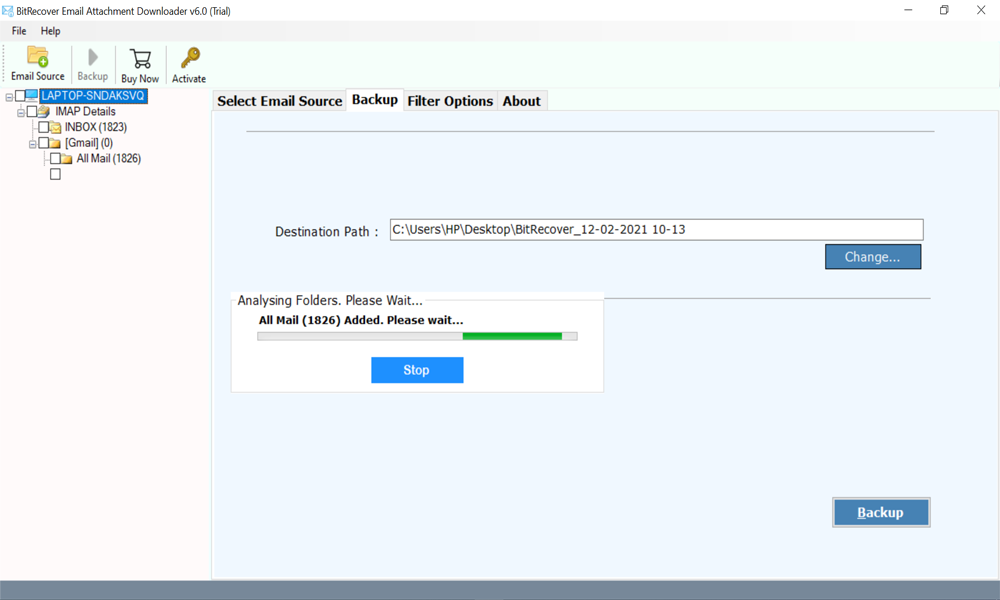Stop the folder analysis
1000x600 pixels.
point(417,370)
